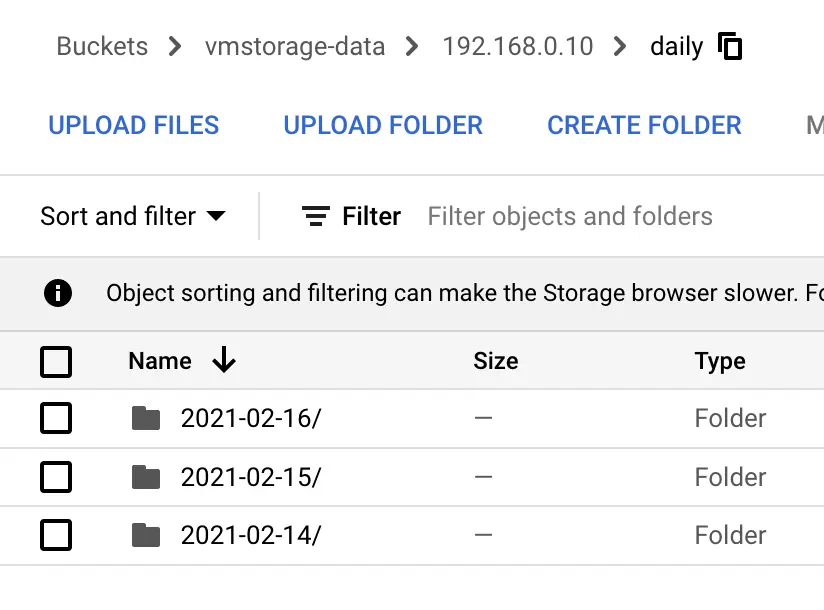Click the filter lines icon
Viewport: 824px width, 610px height.
316,216
